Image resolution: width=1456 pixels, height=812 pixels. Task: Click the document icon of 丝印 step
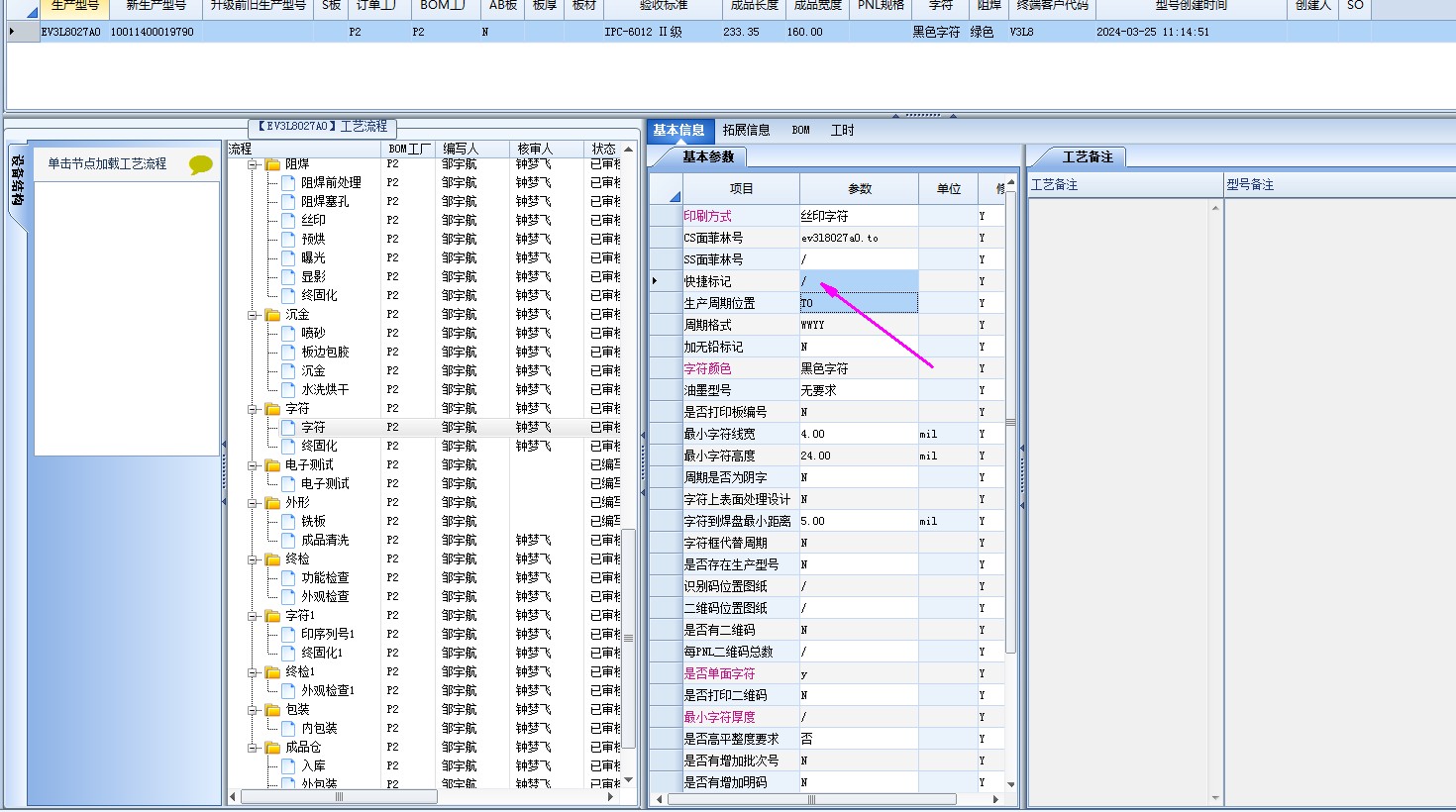point(288,221)
